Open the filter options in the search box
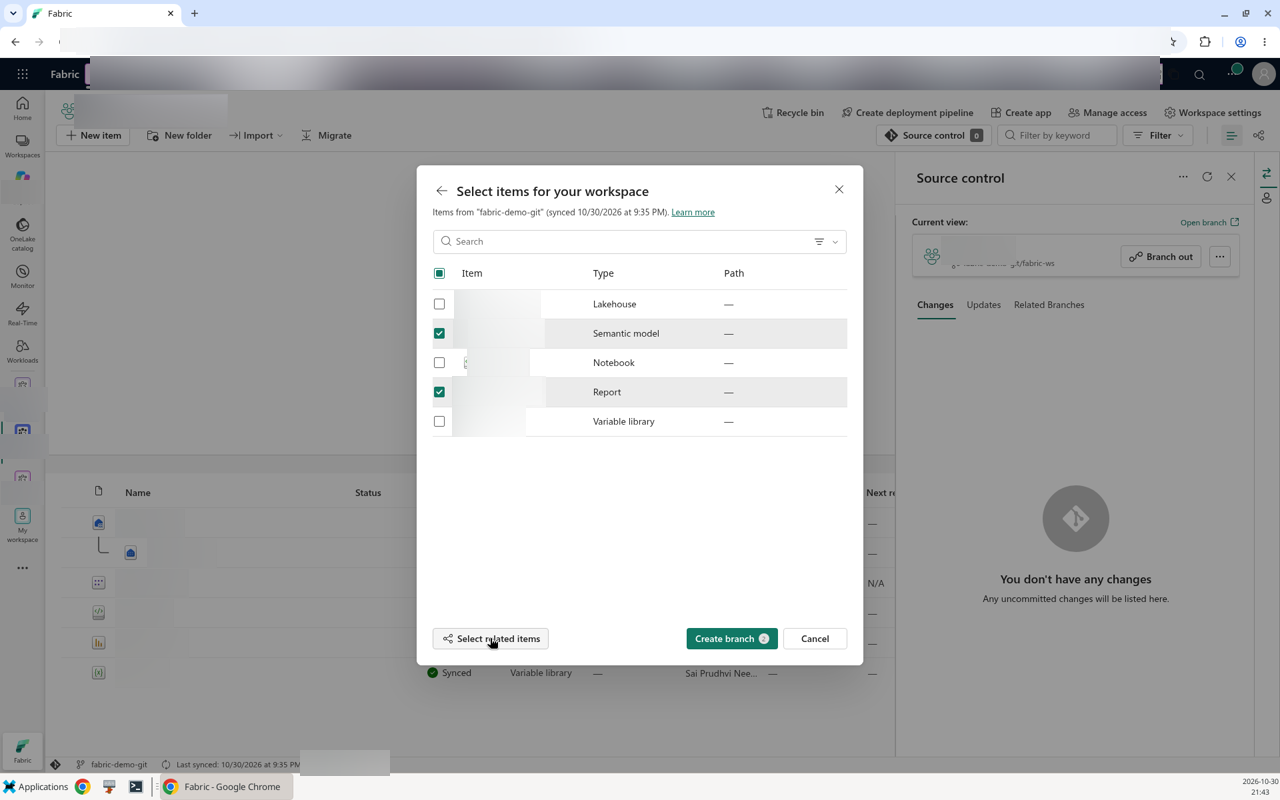Screen dimensions: 1280x800 click(x=826, y=242)
